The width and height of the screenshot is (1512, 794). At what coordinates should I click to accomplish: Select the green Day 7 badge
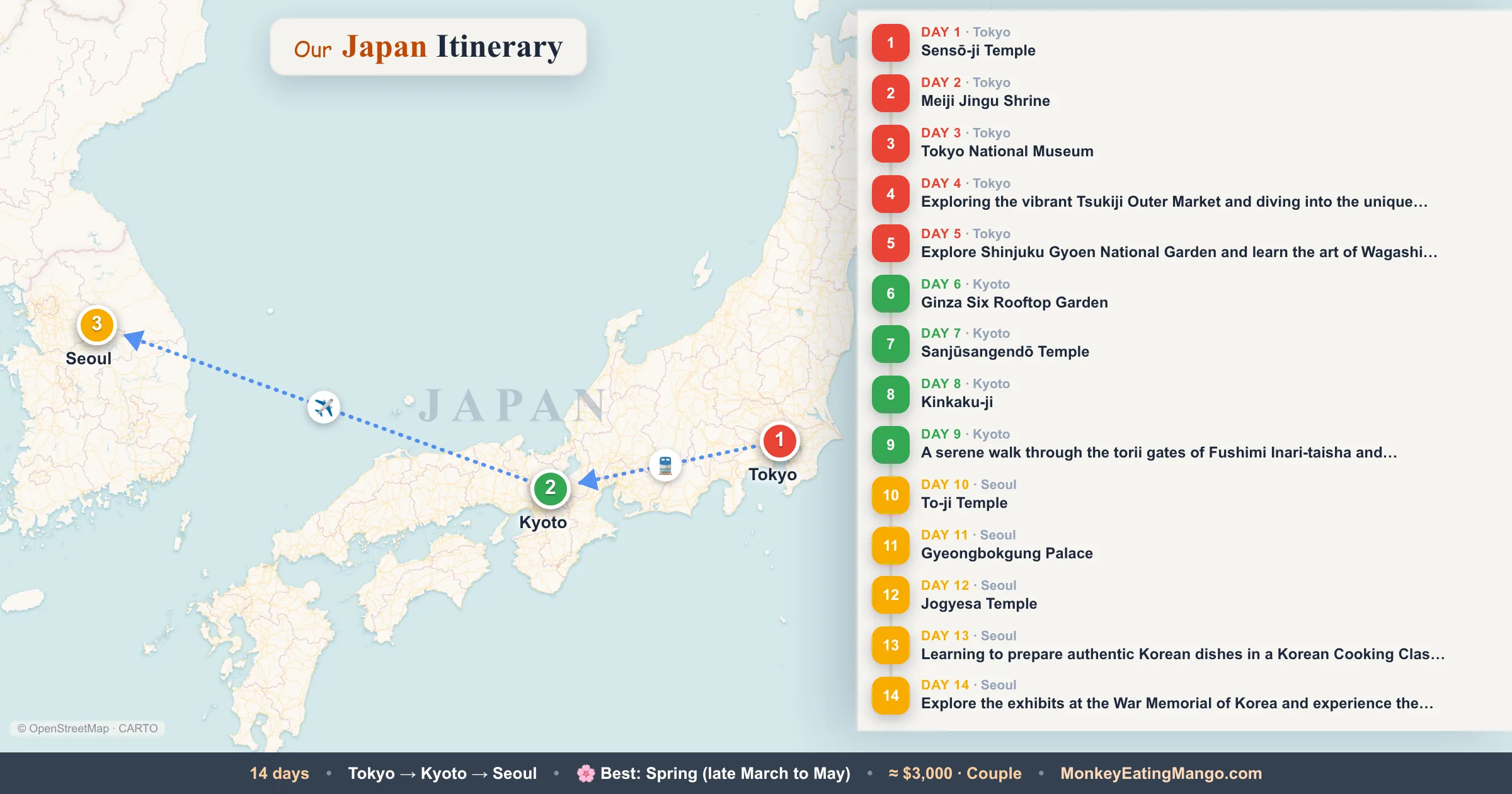tap(890, 344)
